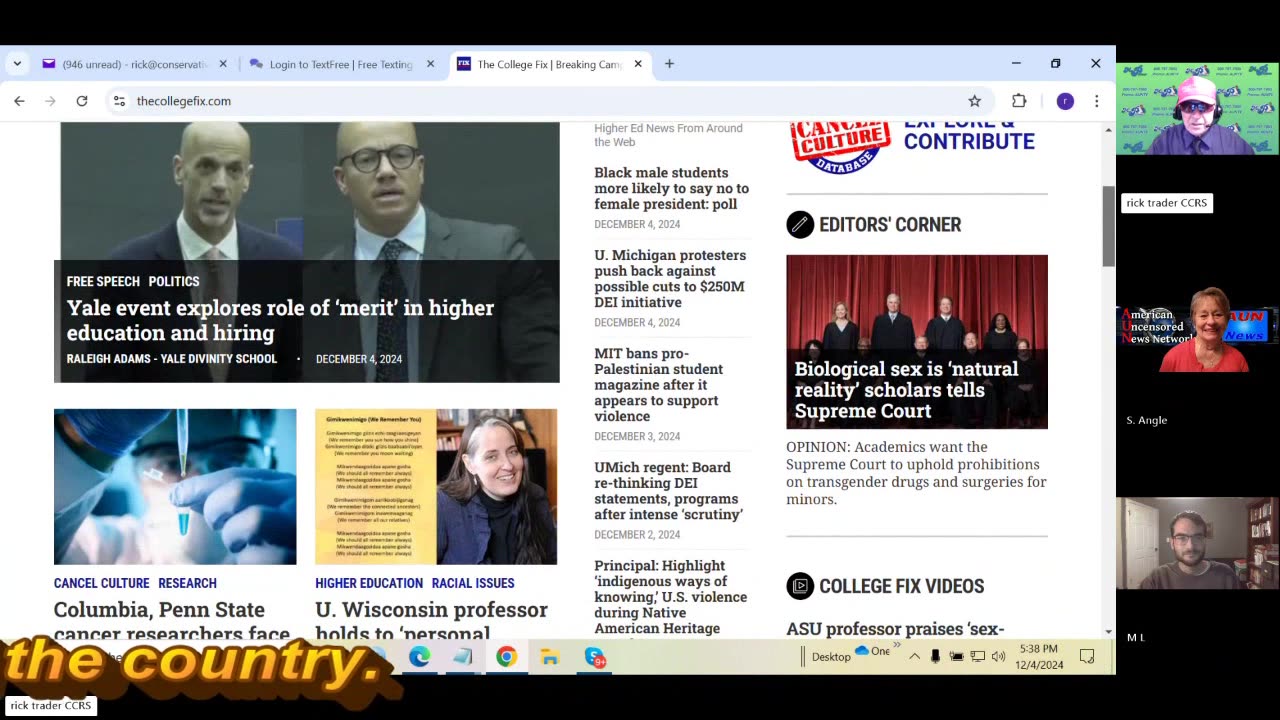Click the College Fix Videos play icon

(800, 586)
